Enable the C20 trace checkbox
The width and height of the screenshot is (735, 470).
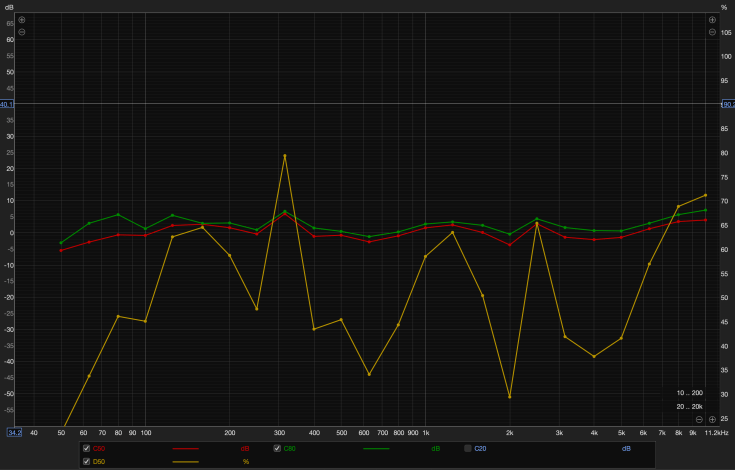[467, 448]
